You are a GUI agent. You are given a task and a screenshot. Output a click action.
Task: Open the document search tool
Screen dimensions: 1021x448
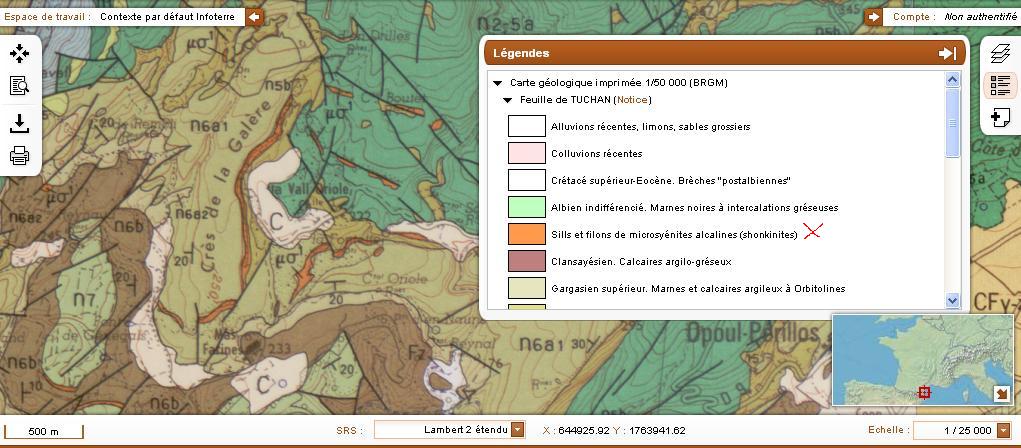pos(19,86)
